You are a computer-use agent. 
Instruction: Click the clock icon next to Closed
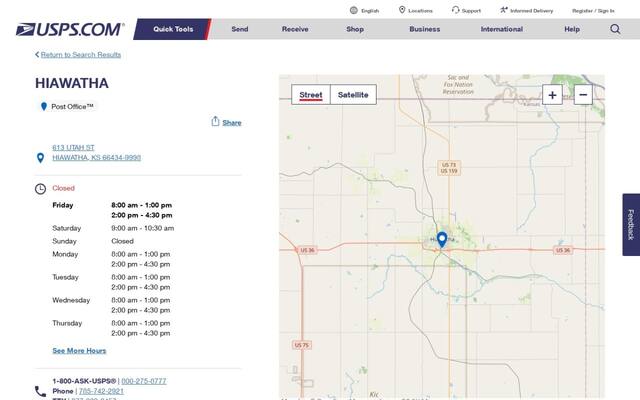[40, 189]
